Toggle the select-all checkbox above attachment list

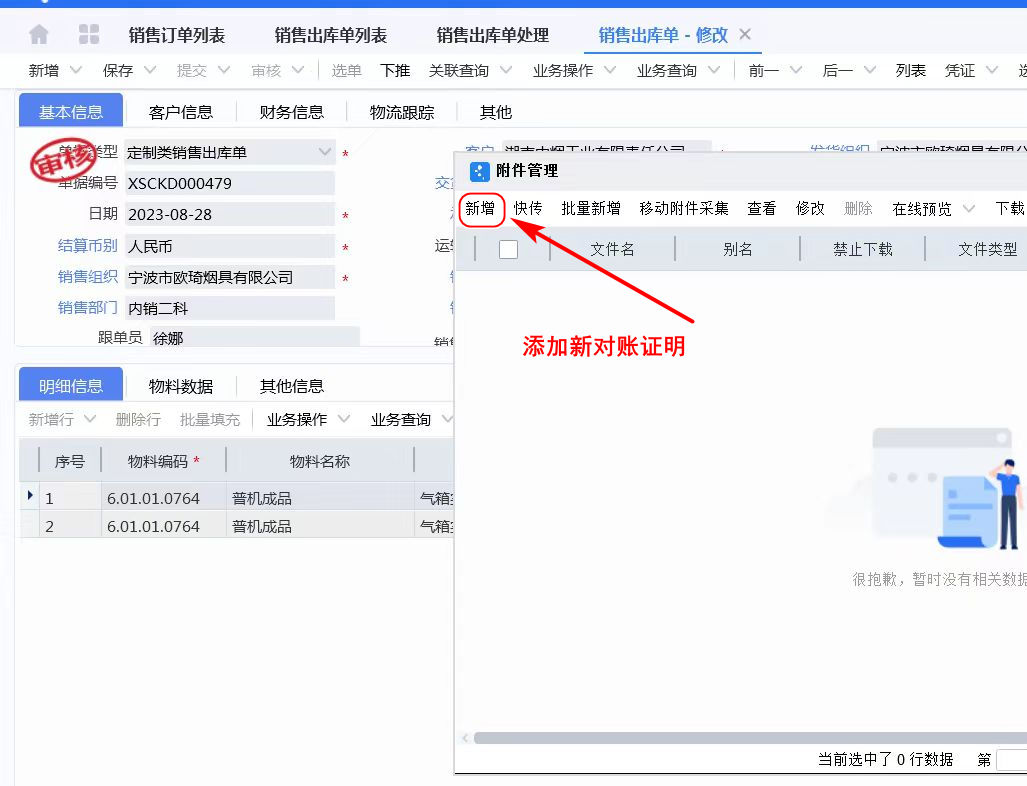509,248
